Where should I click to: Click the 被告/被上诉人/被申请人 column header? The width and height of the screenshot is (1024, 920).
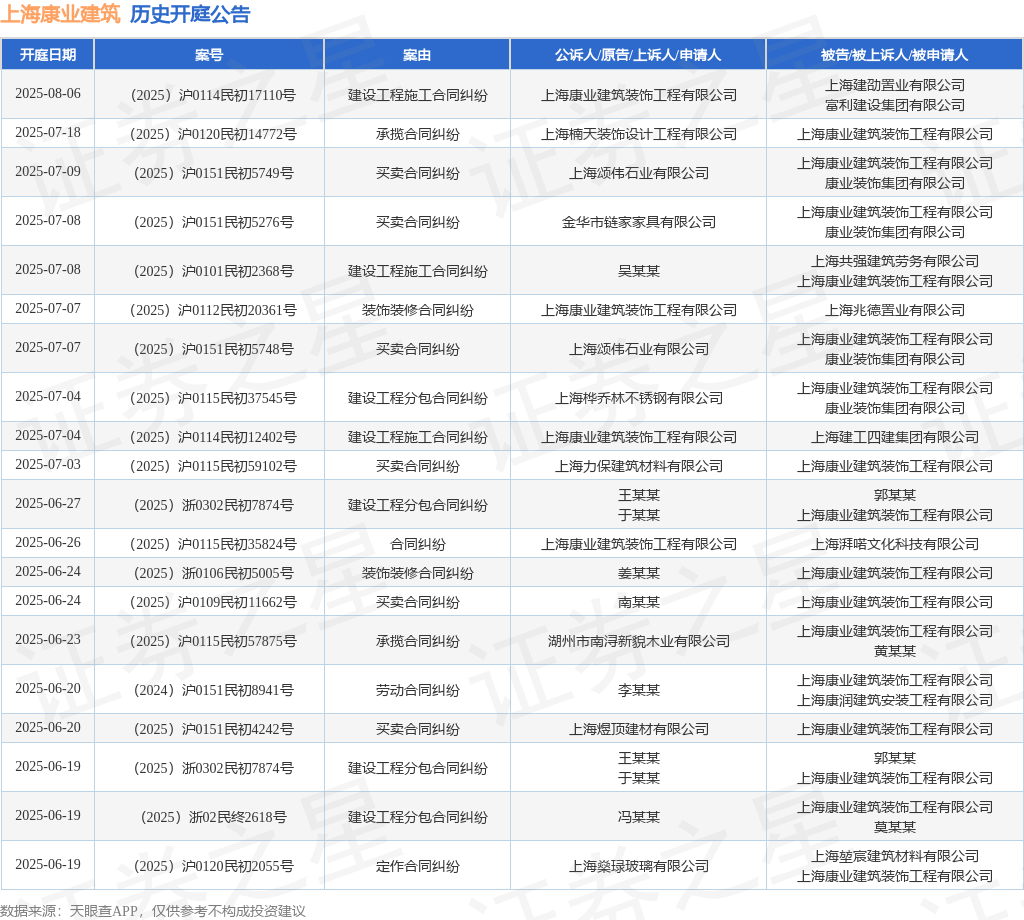(894, 55)
